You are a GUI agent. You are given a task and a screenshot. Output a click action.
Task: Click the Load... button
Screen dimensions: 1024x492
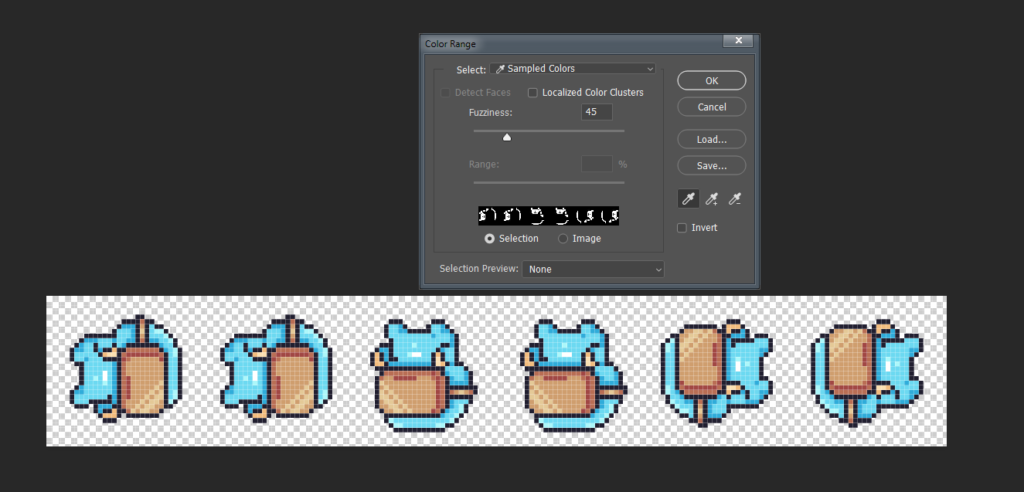click(x=712, y=139)
